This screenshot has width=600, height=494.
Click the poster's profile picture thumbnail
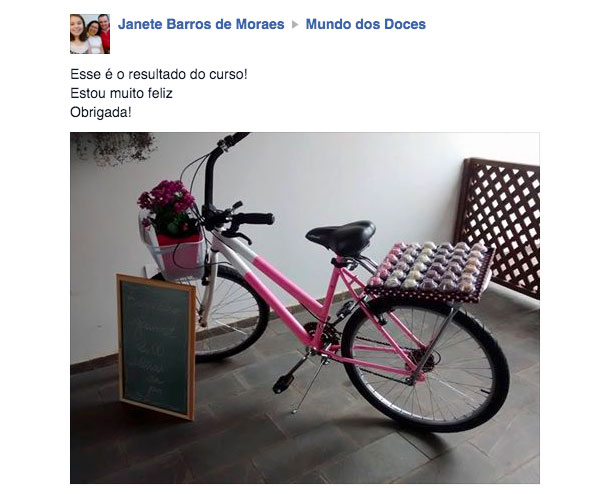point(90,34)
